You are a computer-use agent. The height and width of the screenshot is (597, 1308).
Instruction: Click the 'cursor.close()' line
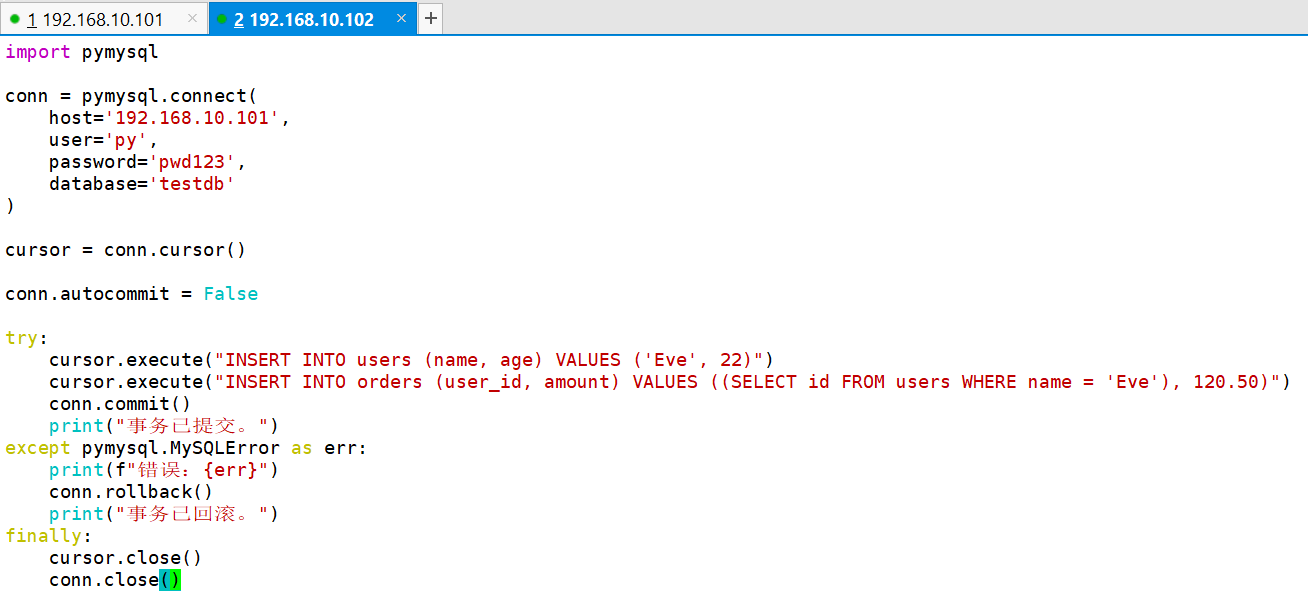tap(125, 558)
